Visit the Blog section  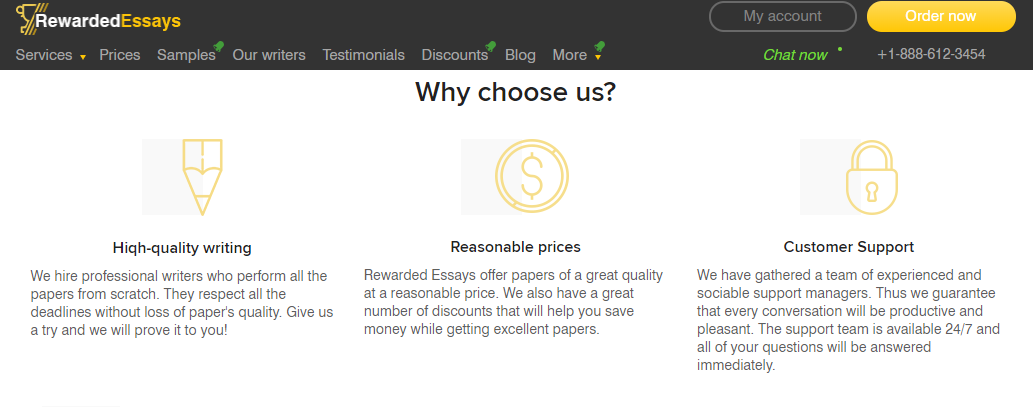click(520, 55)
